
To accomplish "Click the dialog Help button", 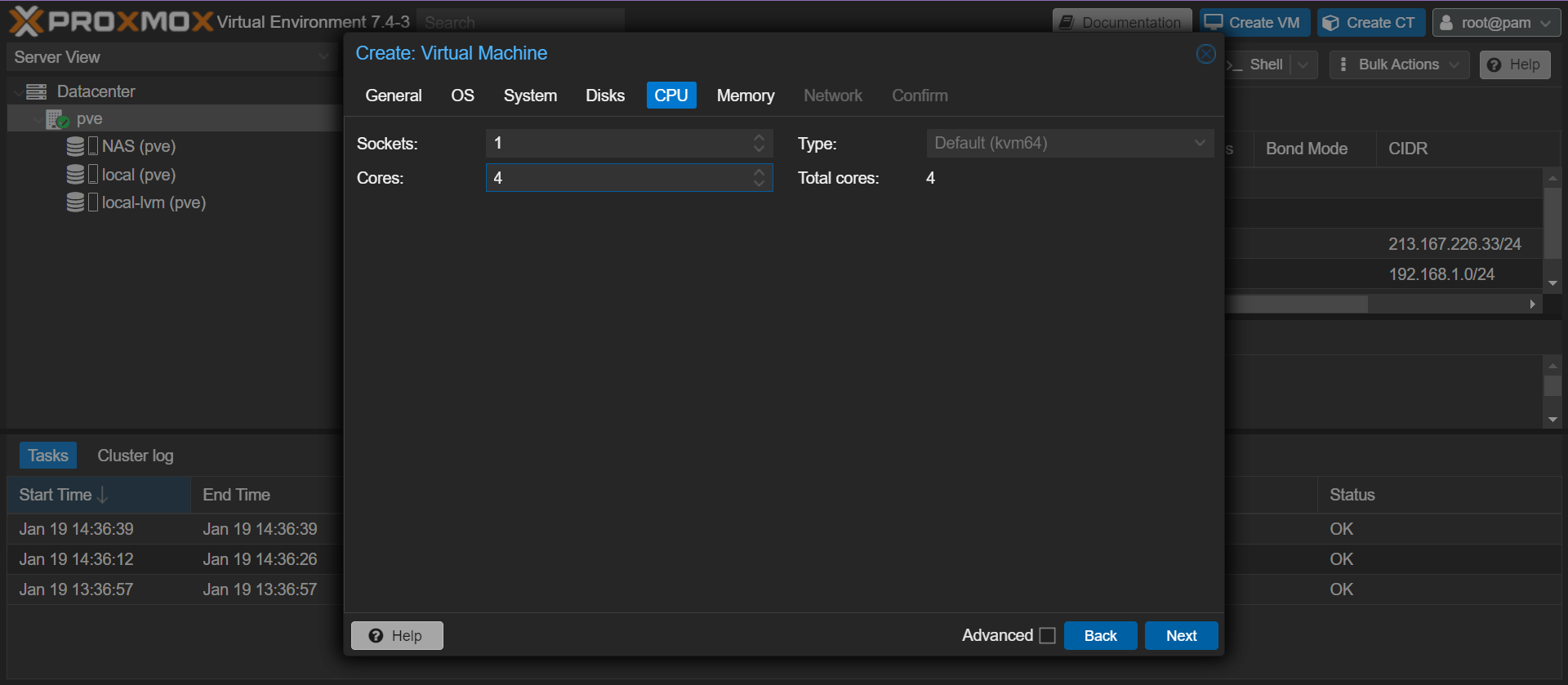I will click(x=397, y=635).
